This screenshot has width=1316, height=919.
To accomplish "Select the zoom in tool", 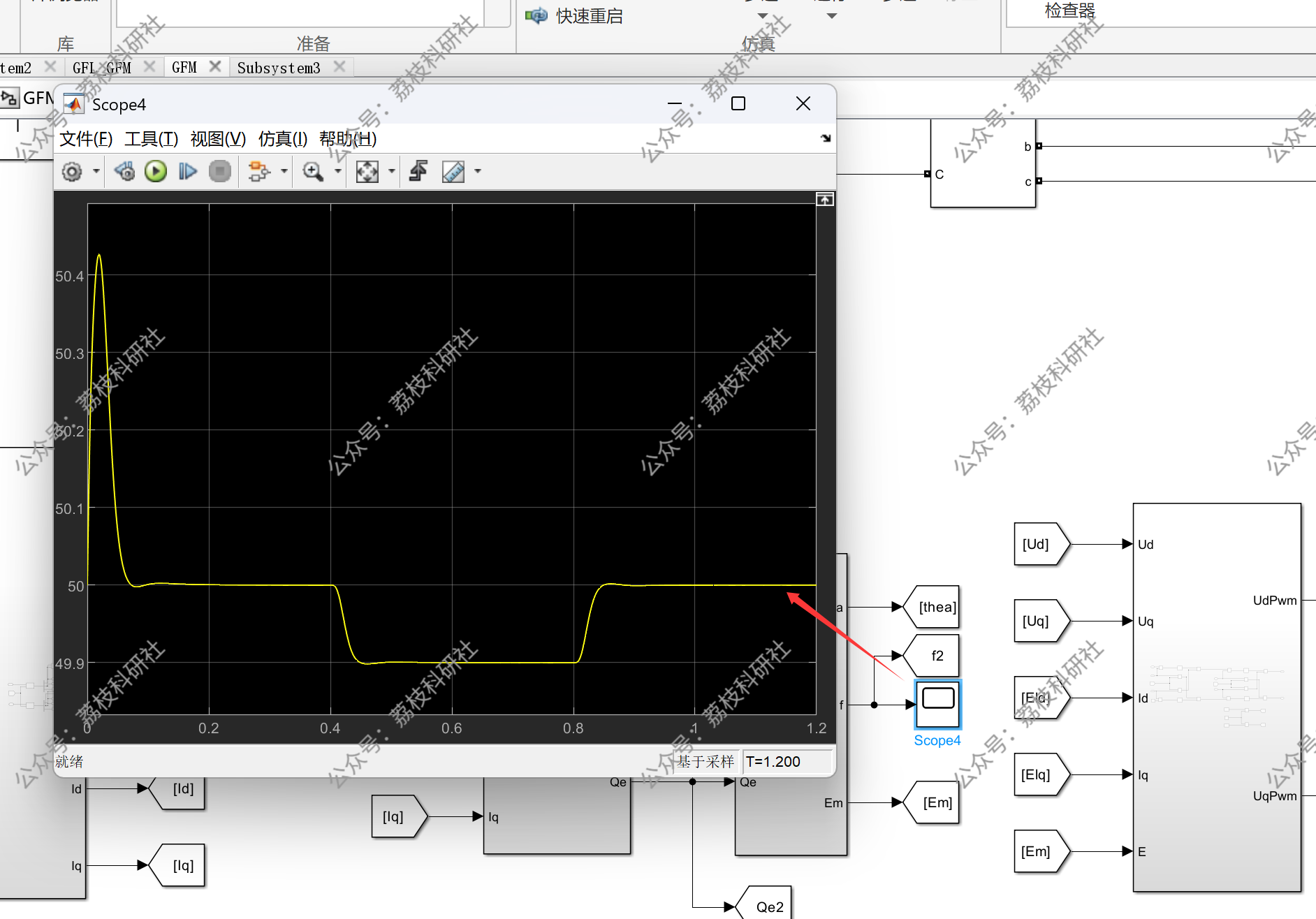I will (313, 171).
